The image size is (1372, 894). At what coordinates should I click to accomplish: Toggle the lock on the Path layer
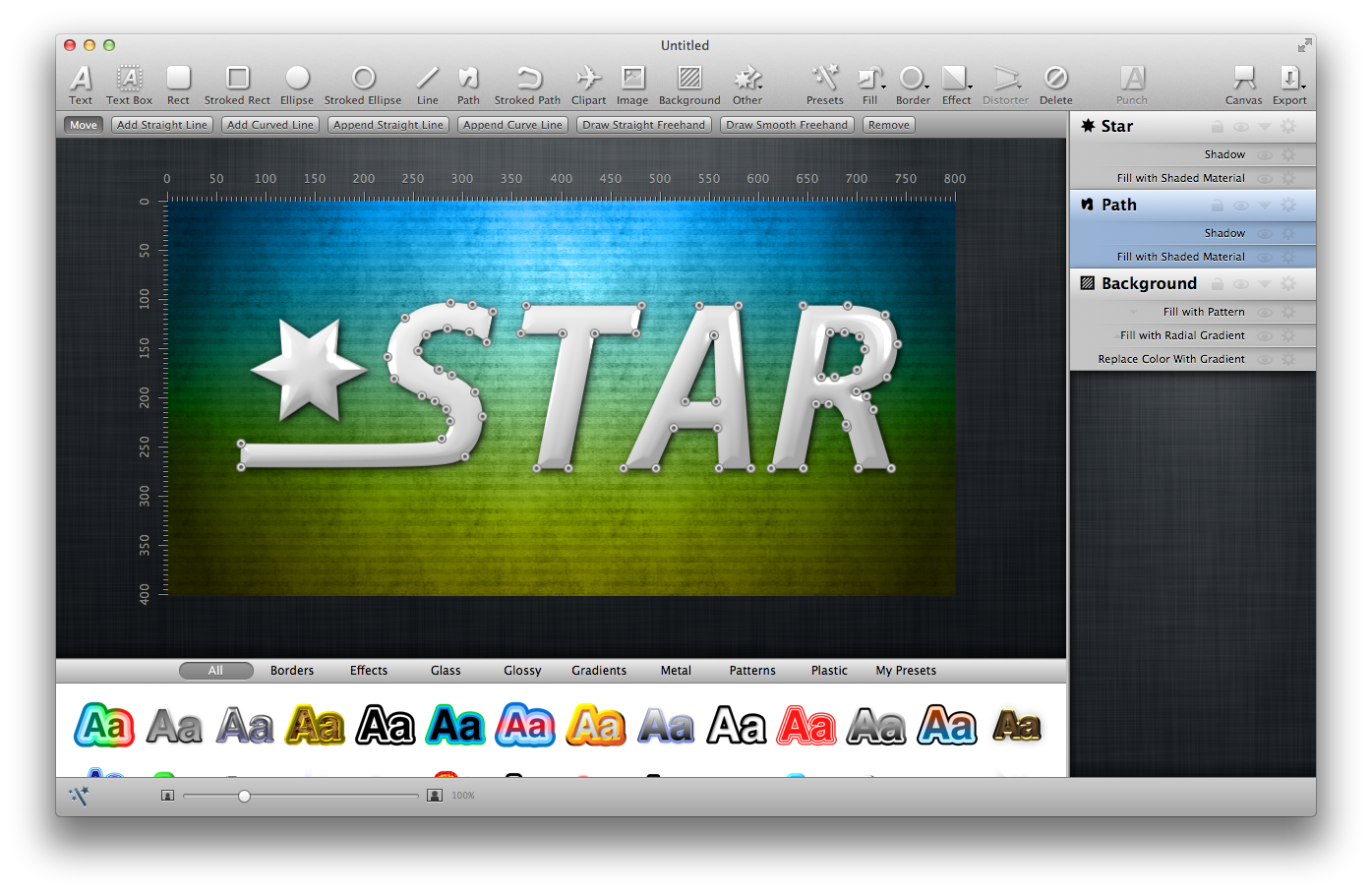pyautogui.click(x=1218, y=206)
